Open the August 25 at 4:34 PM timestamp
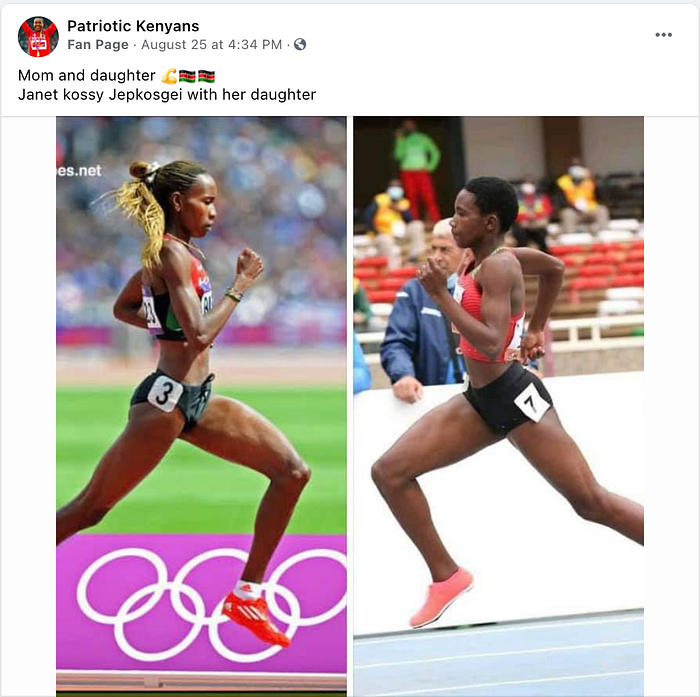 click(212, 45)
